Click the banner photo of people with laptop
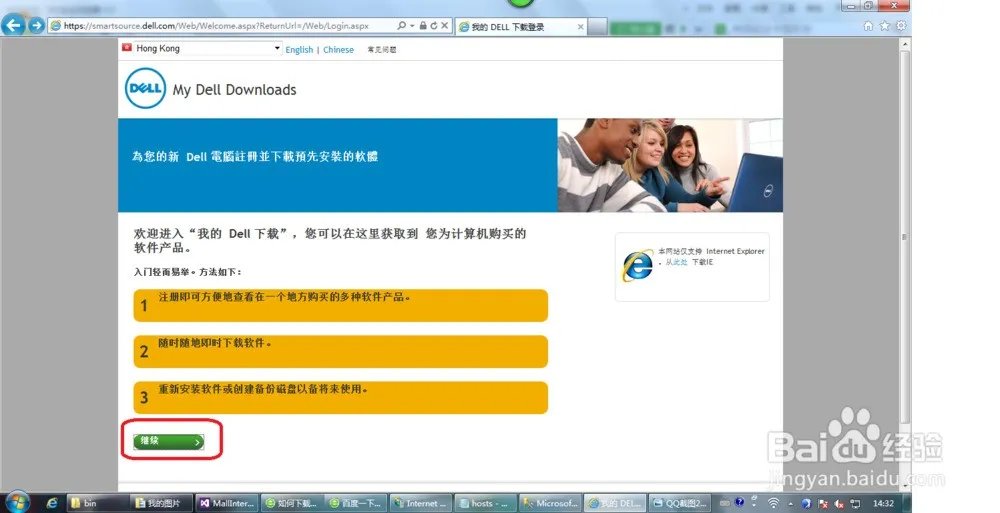 (x=670, y=165)
